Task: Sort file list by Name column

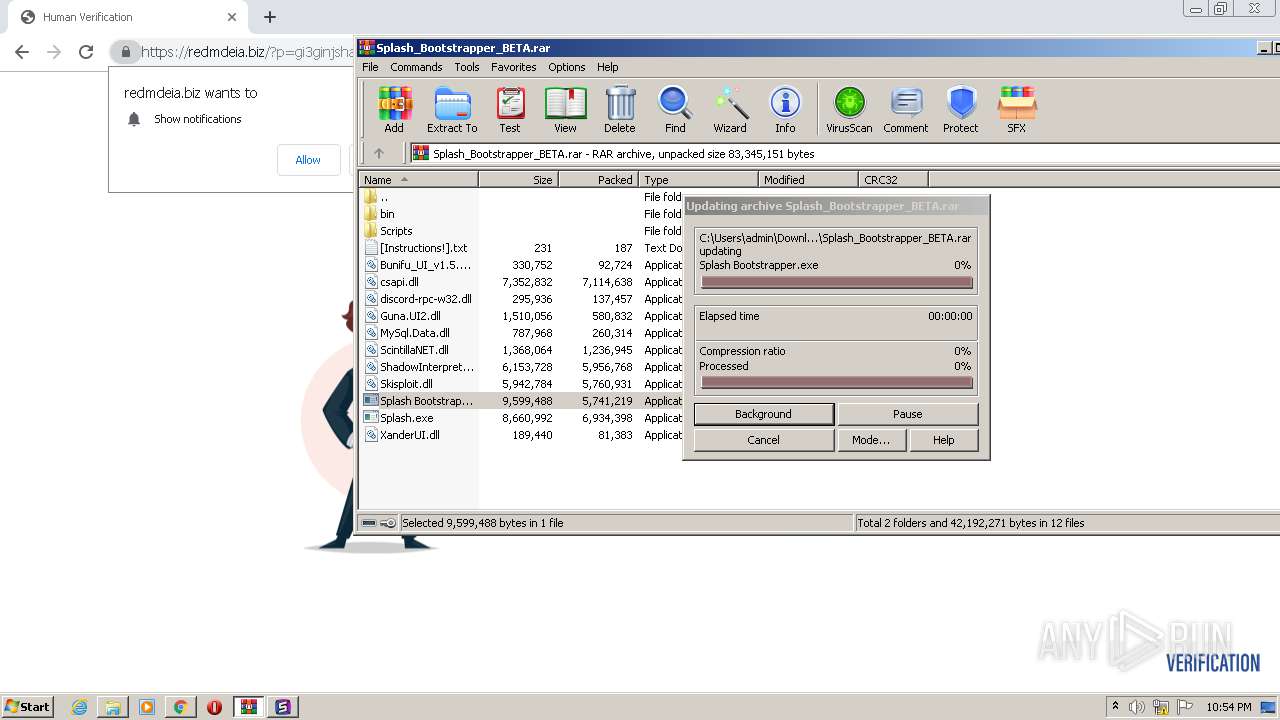Action: point(419,180)
